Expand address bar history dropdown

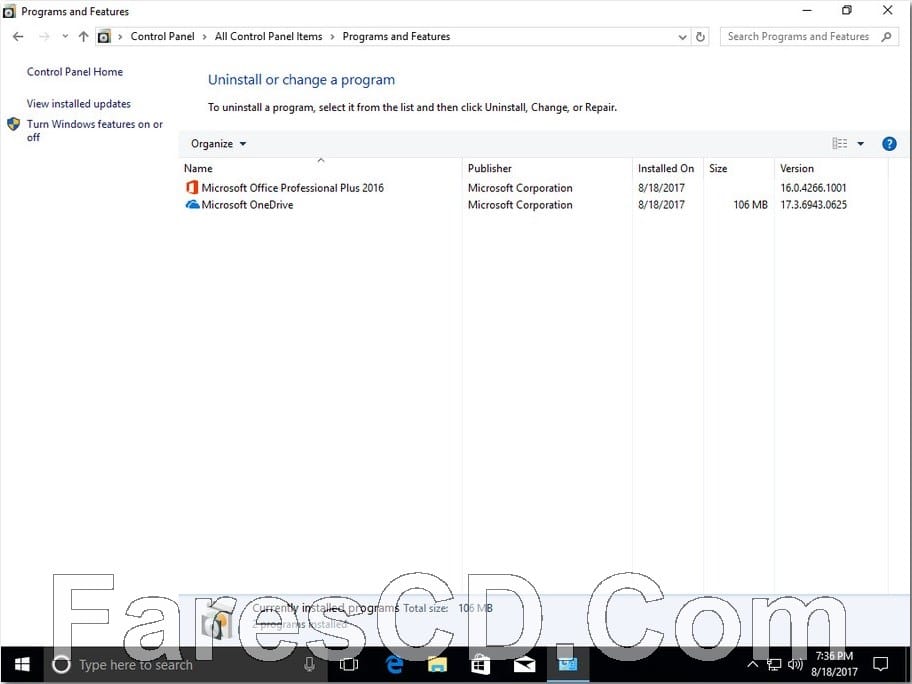pyautogui.click(x=682, y=37)
